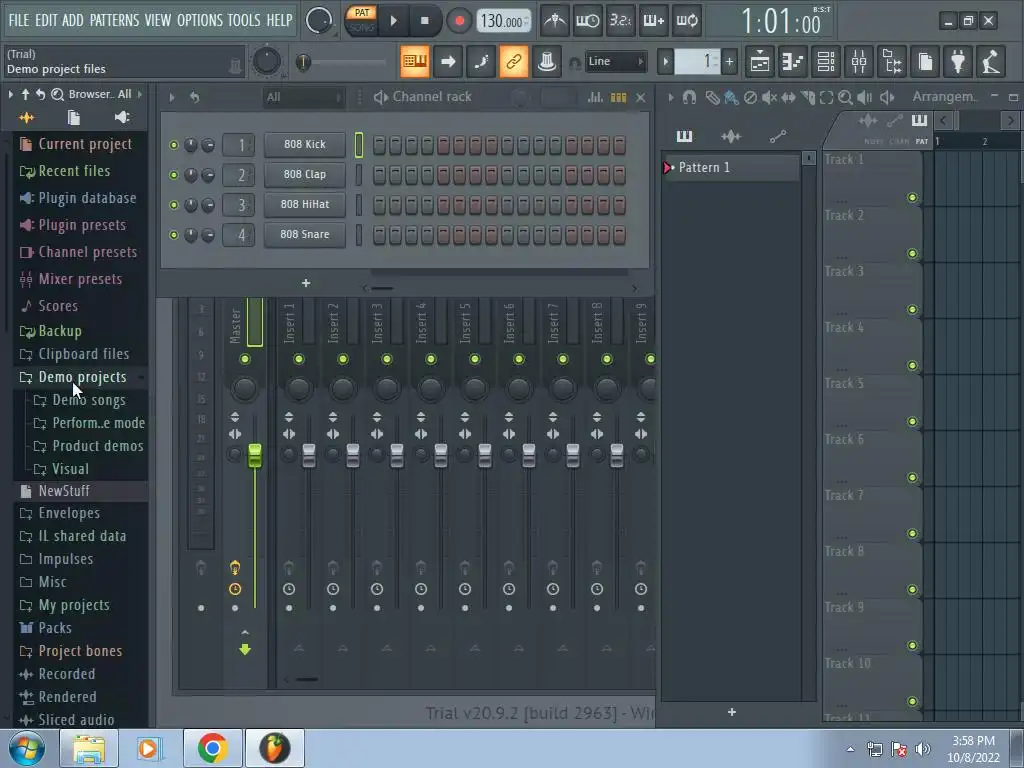Image resolution: width=1024 pixels, height=768 pixels.
Task: Activate first step of 808 Kick
Action: pos(379,145)
